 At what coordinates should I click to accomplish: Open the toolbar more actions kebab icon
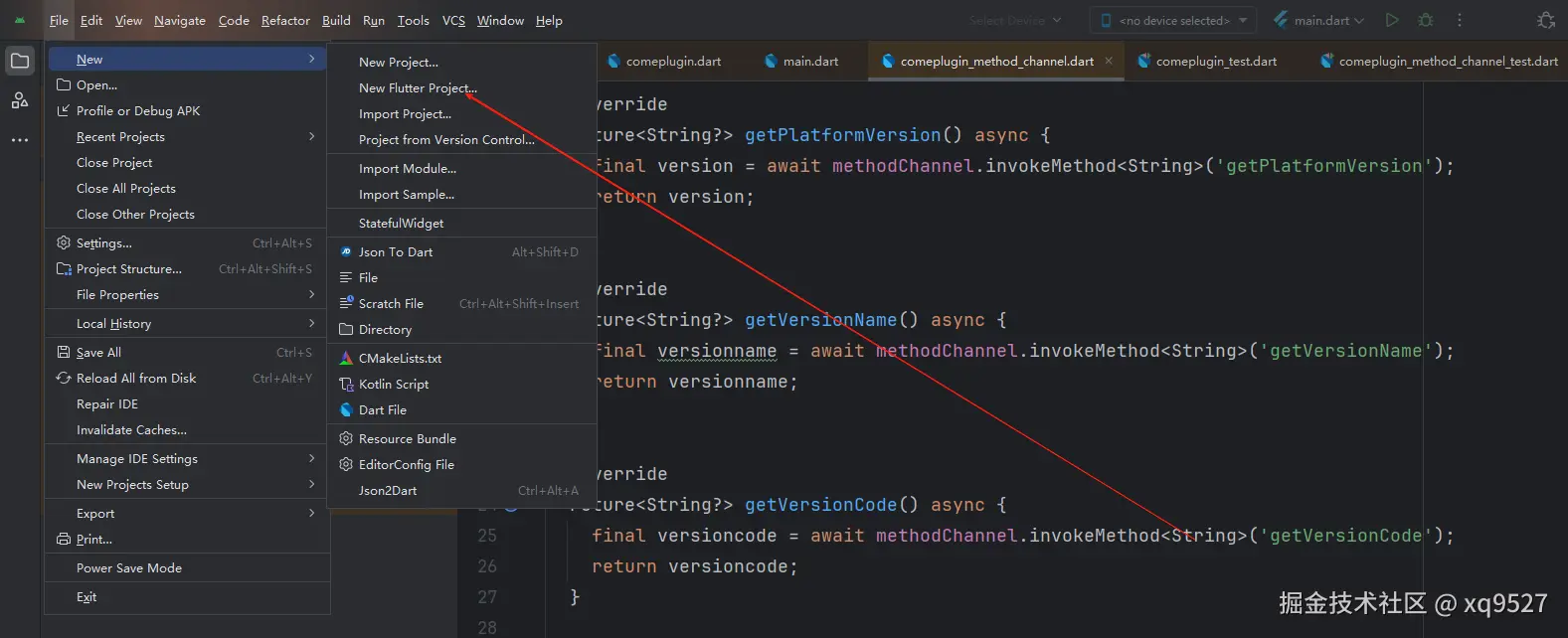click(1460, 20)
